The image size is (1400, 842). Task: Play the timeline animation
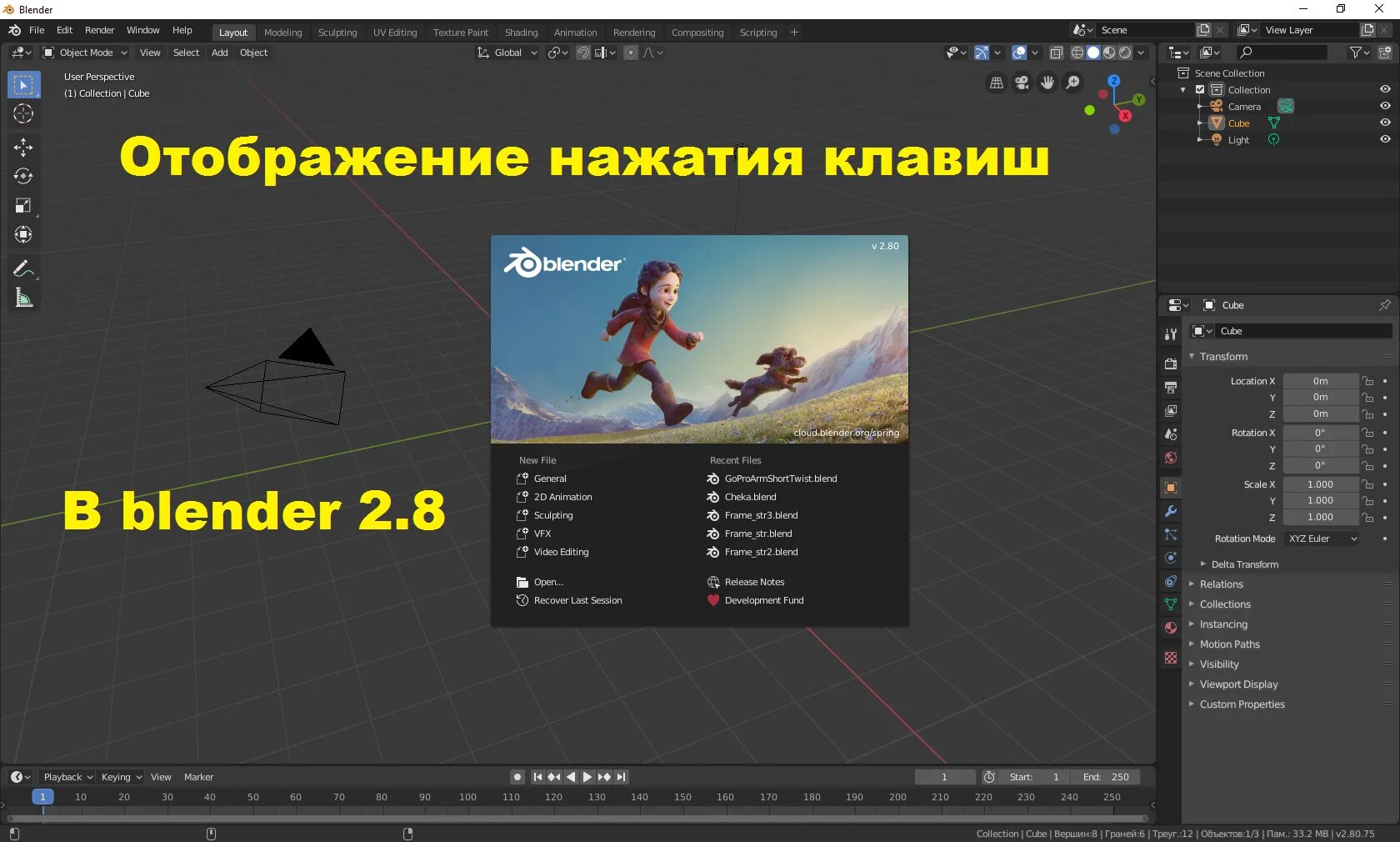(x=587, y=777)
